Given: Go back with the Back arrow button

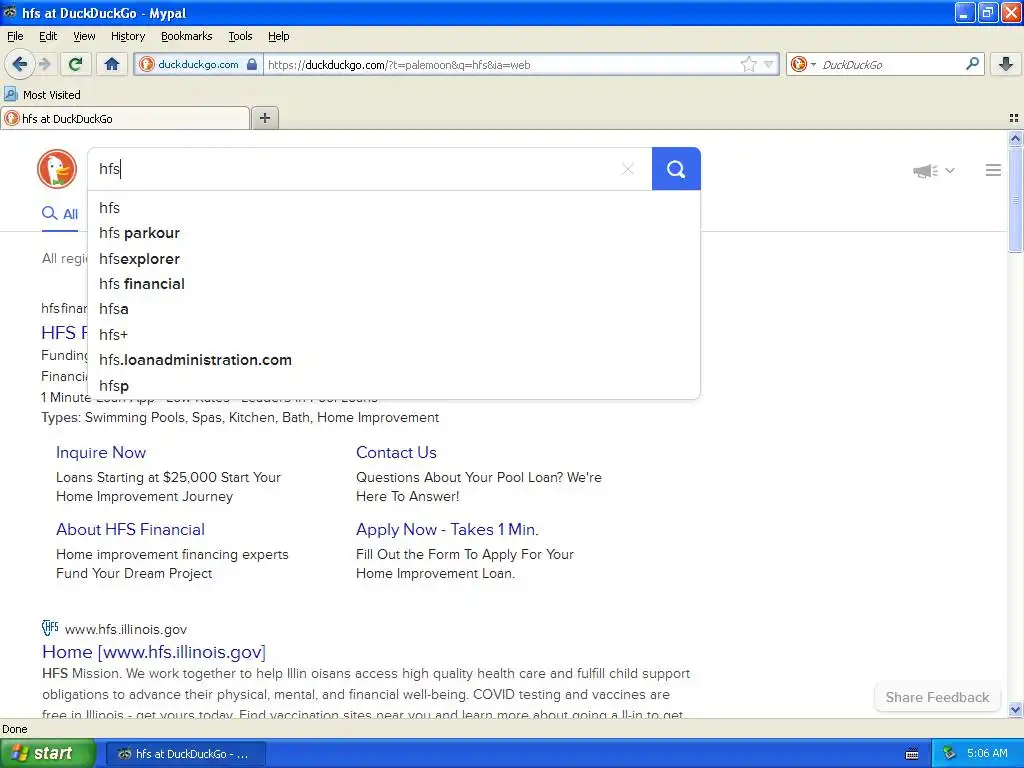Looking at the screenshot, I should tap(19, 64).
